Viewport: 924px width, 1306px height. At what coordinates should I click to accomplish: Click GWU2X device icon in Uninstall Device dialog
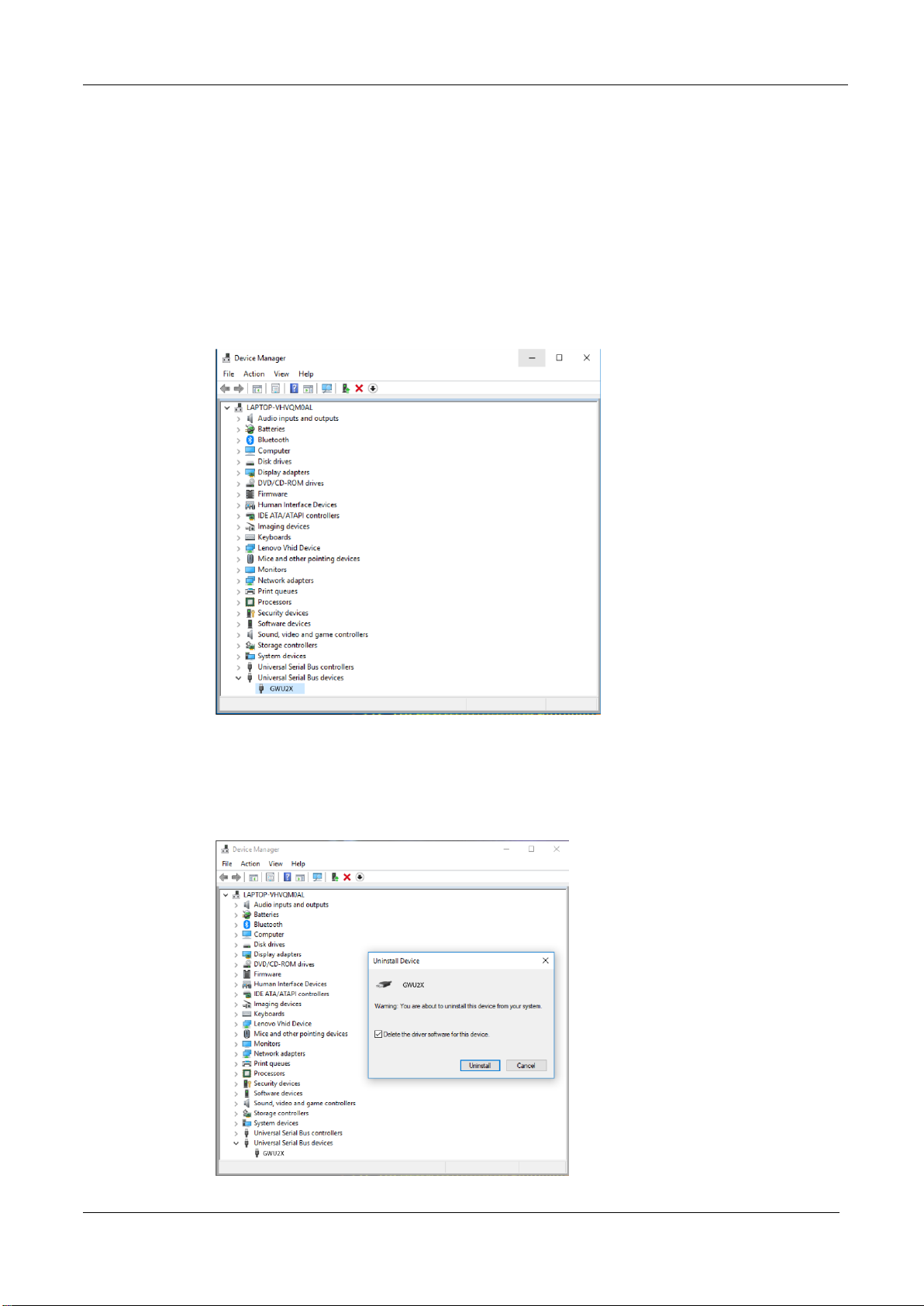384,984
